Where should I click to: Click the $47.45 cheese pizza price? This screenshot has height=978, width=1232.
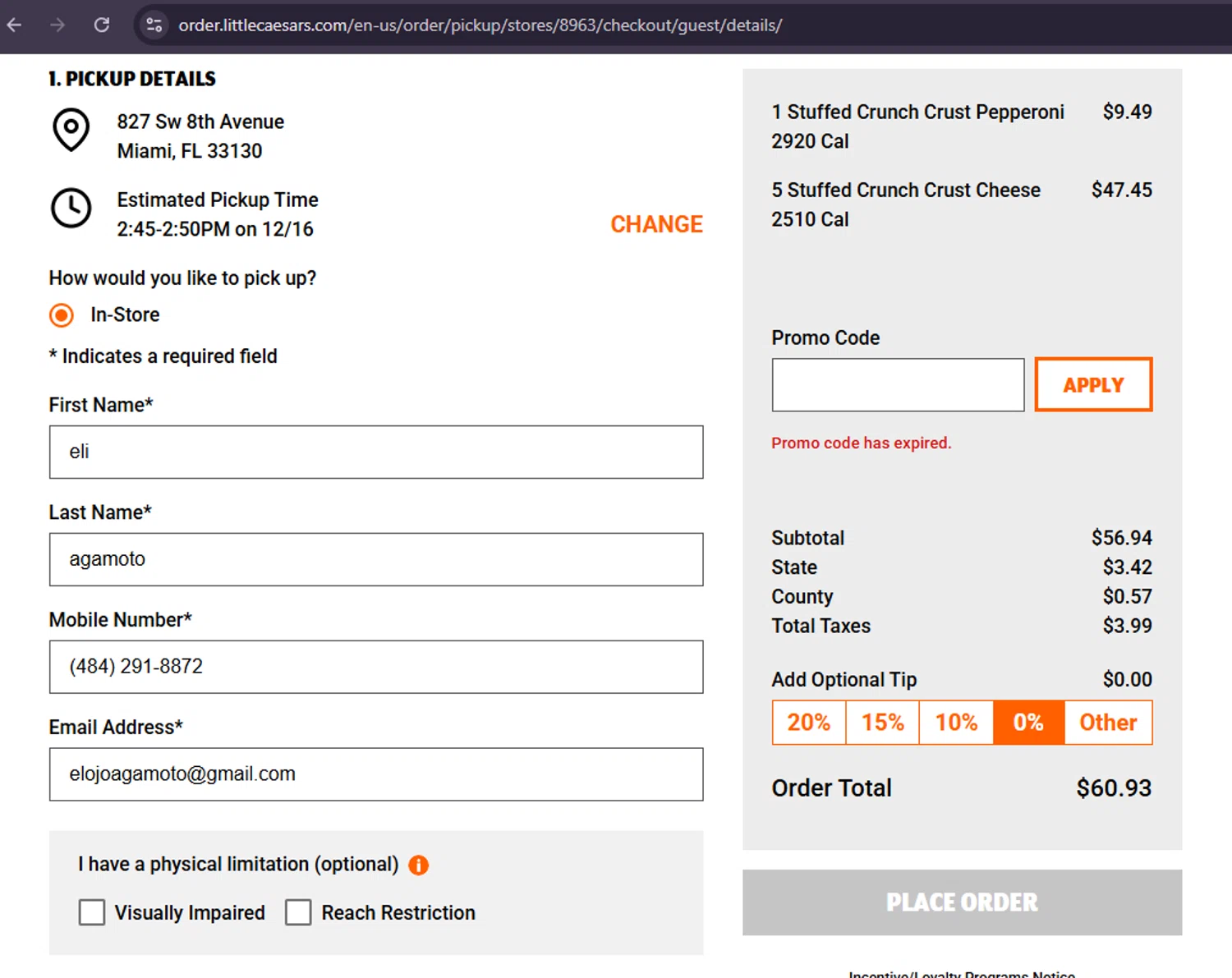[1121, 190]
